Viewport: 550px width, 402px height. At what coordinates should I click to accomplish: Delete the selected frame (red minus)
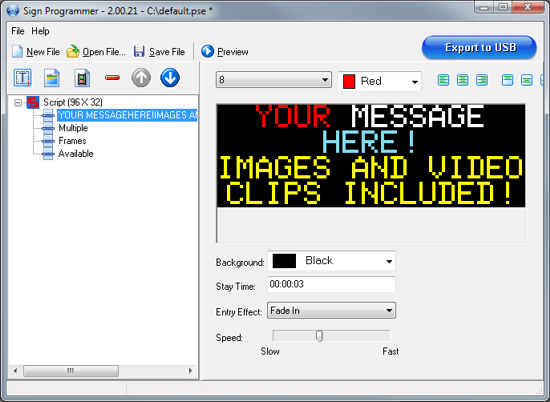pos(112,78)
